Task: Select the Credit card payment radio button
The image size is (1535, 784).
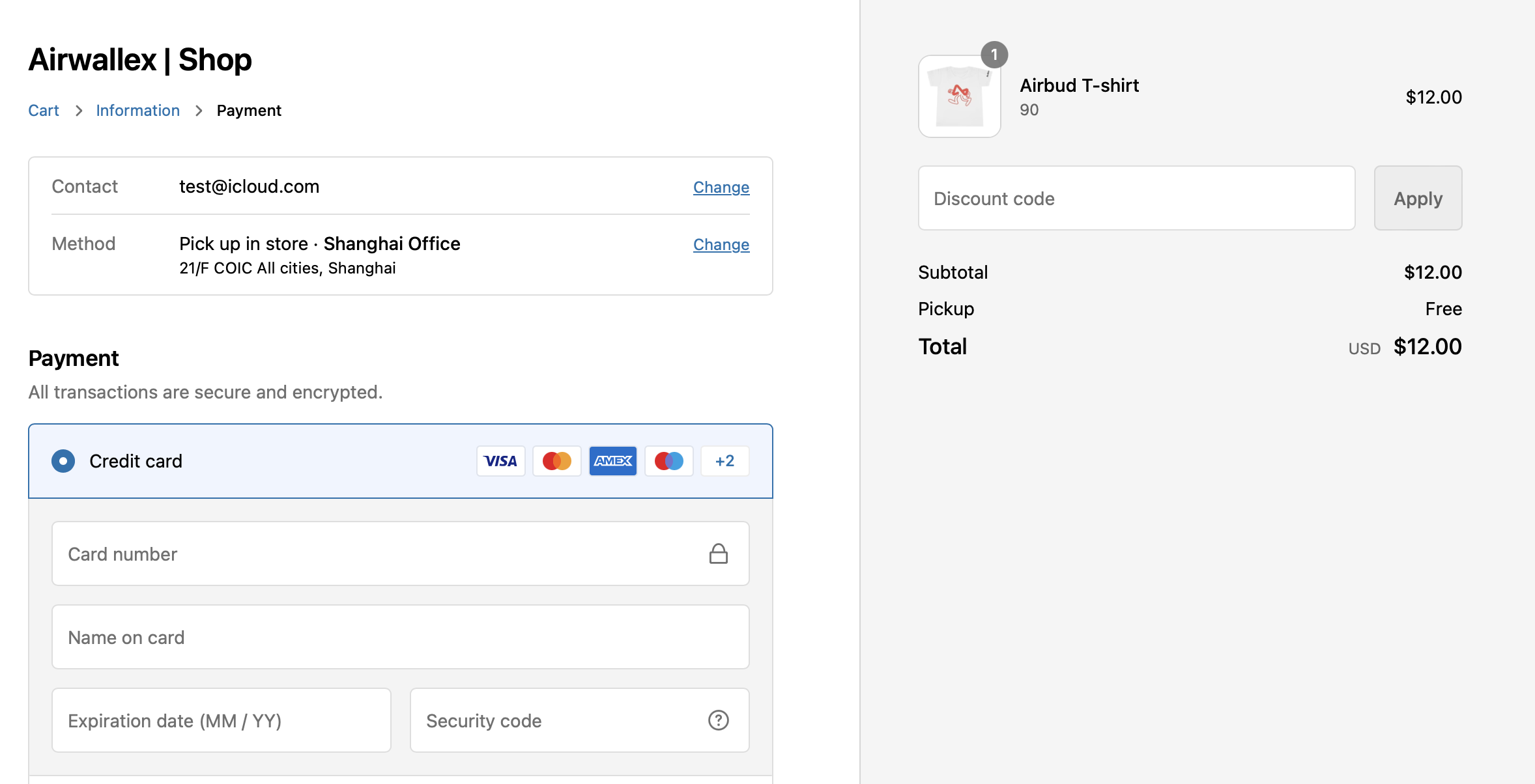Action: click(x=63, y=460)
